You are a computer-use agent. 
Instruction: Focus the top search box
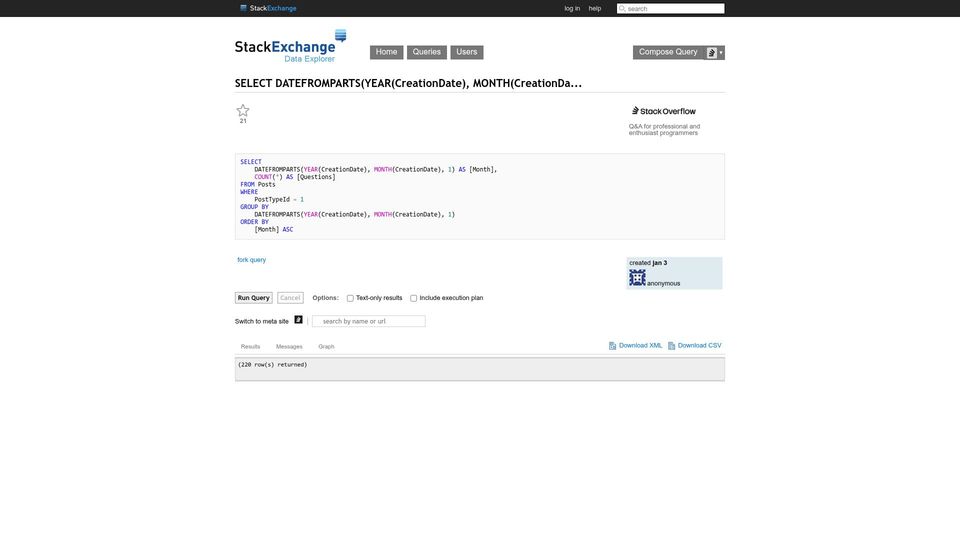point(670,9)
